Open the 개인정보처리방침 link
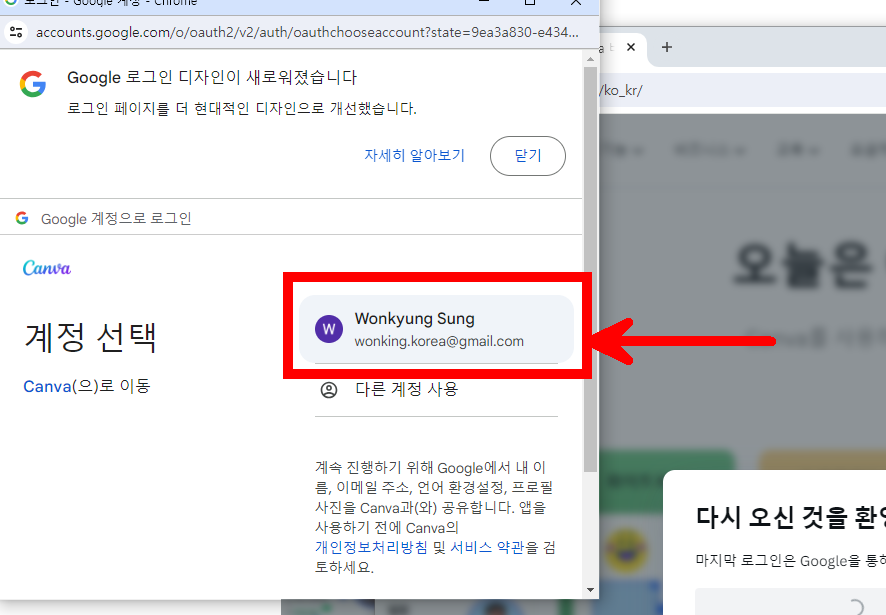 tap(371, 547)
